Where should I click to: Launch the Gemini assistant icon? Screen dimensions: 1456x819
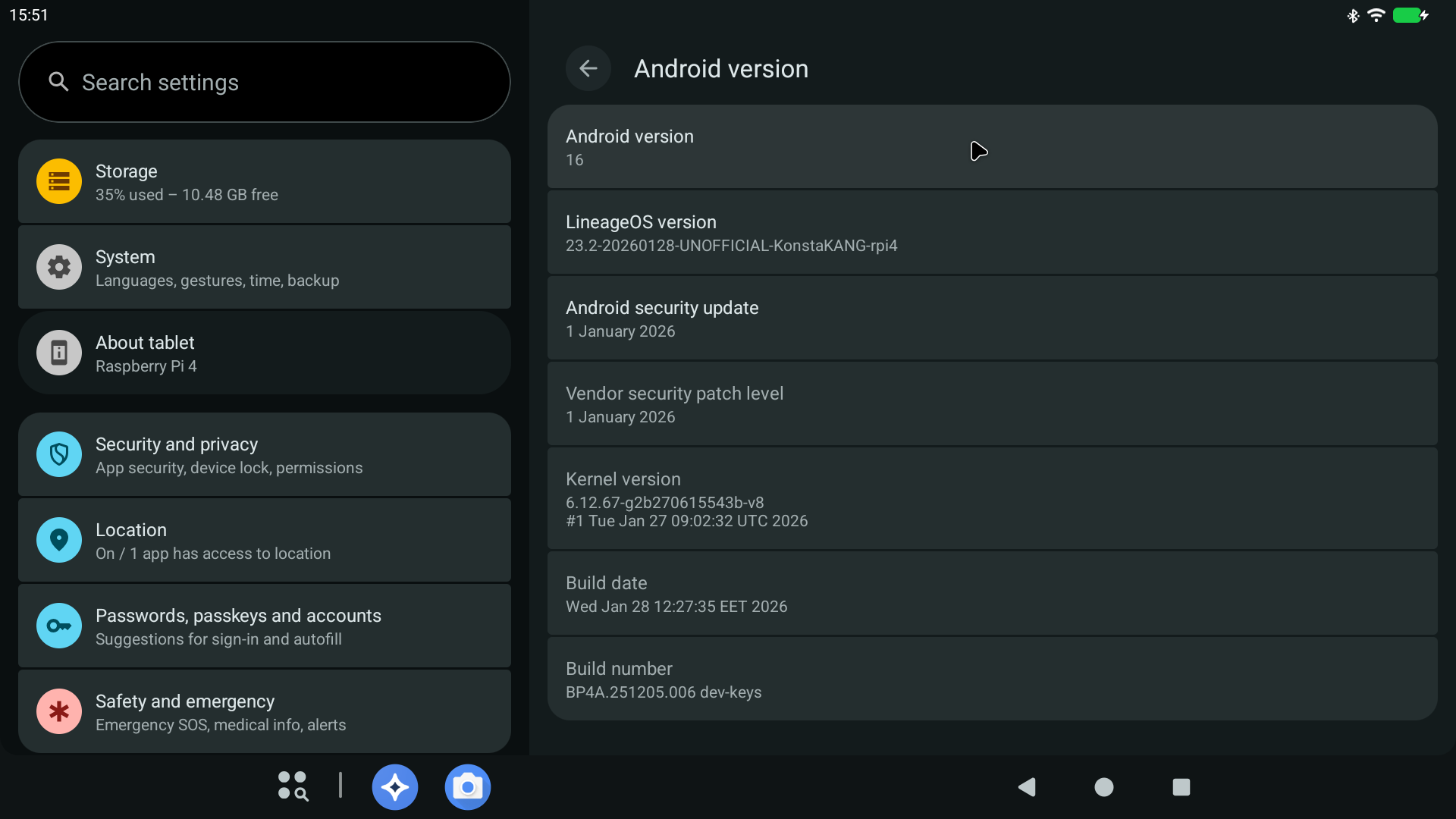(394, 786)
